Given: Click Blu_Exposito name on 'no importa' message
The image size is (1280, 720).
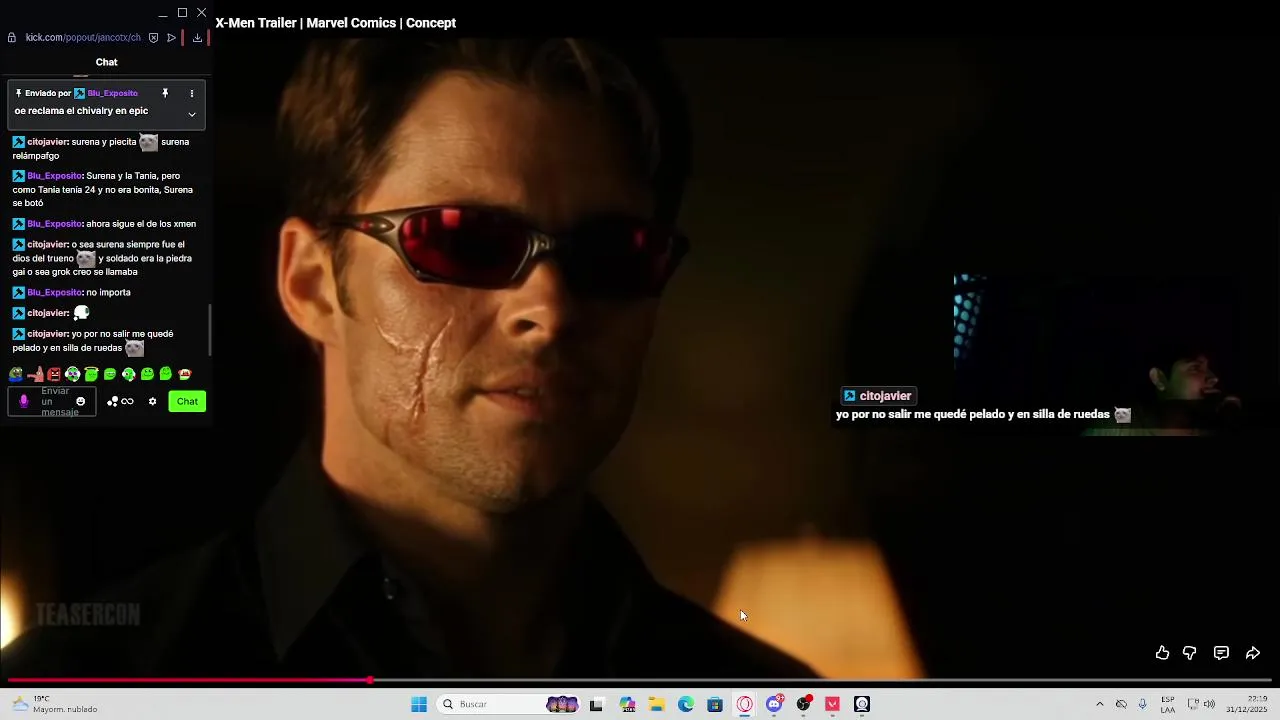Looking at the screenshot, I should click(x=54, y=292).
